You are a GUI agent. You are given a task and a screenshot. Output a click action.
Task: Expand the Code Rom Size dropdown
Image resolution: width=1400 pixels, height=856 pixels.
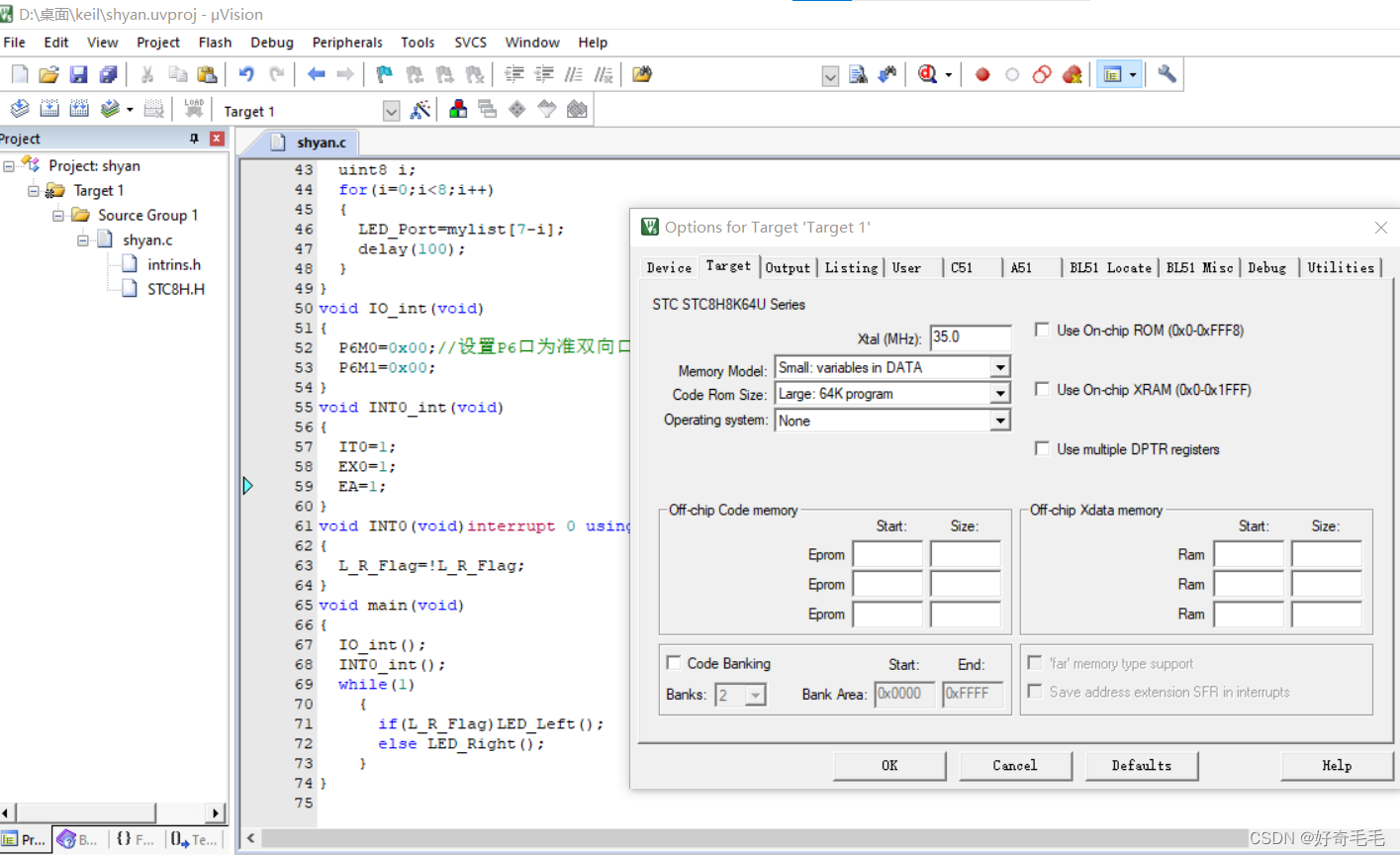pyautogui.click(x=1000, y=394)
